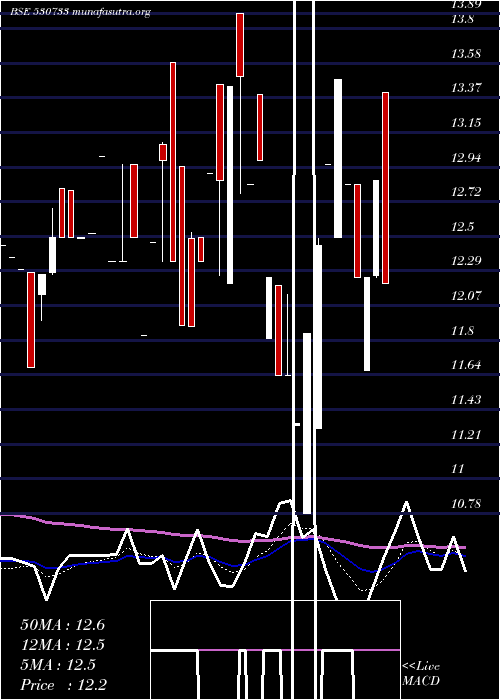Screen dimensions: 500x700
Task: Click the 5MA : 12.5 readout
Action: (x=58, y=665)
